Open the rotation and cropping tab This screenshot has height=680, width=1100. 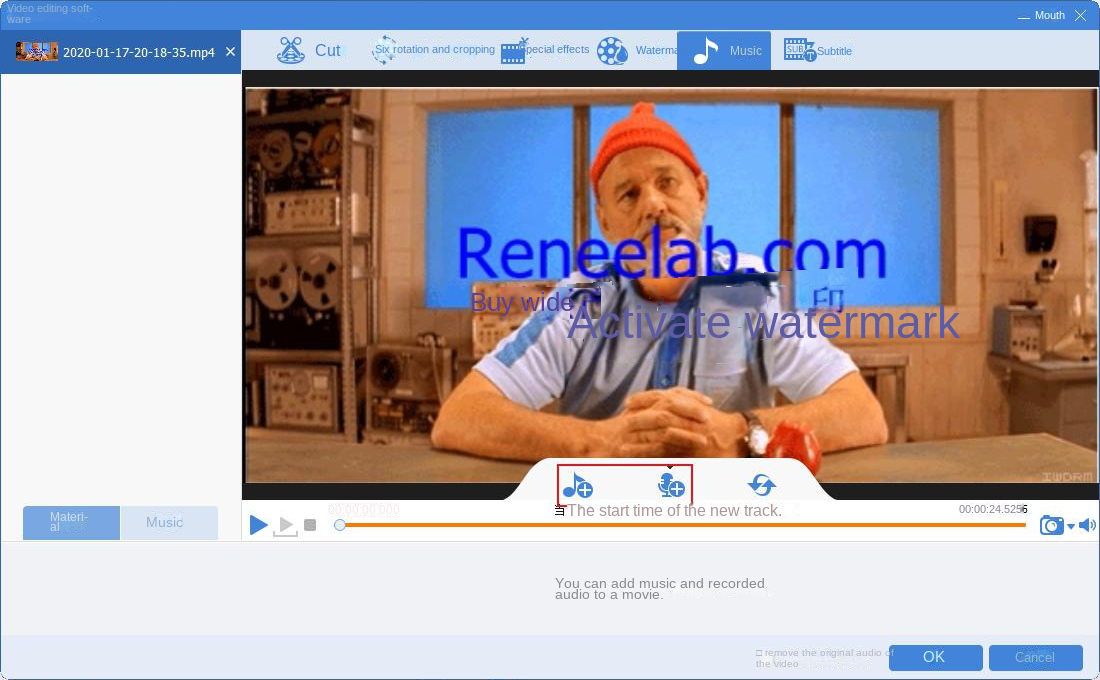pyautogui.click(x=433, y=50)
